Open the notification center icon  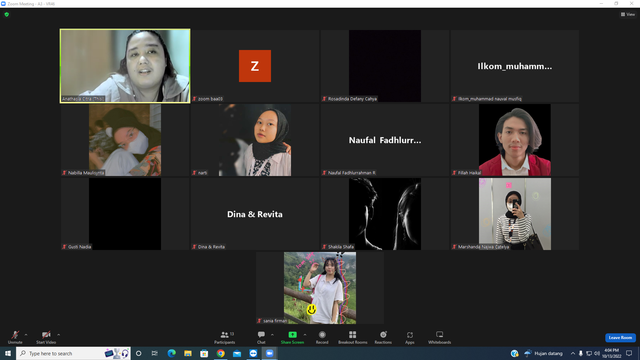pyautogui.click(x=629, y=353)
